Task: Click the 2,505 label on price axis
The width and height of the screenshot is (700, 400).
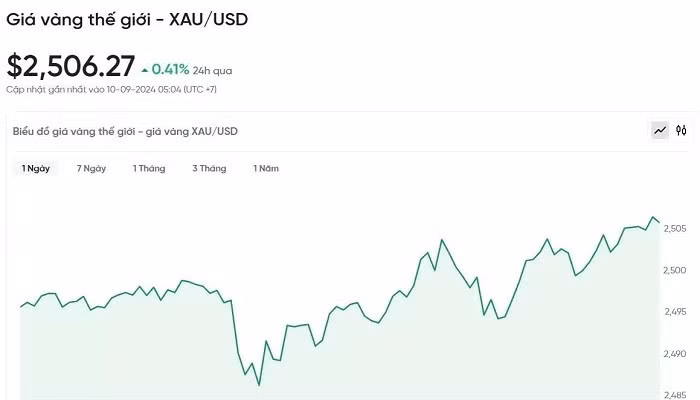Action: pos(673,228)
